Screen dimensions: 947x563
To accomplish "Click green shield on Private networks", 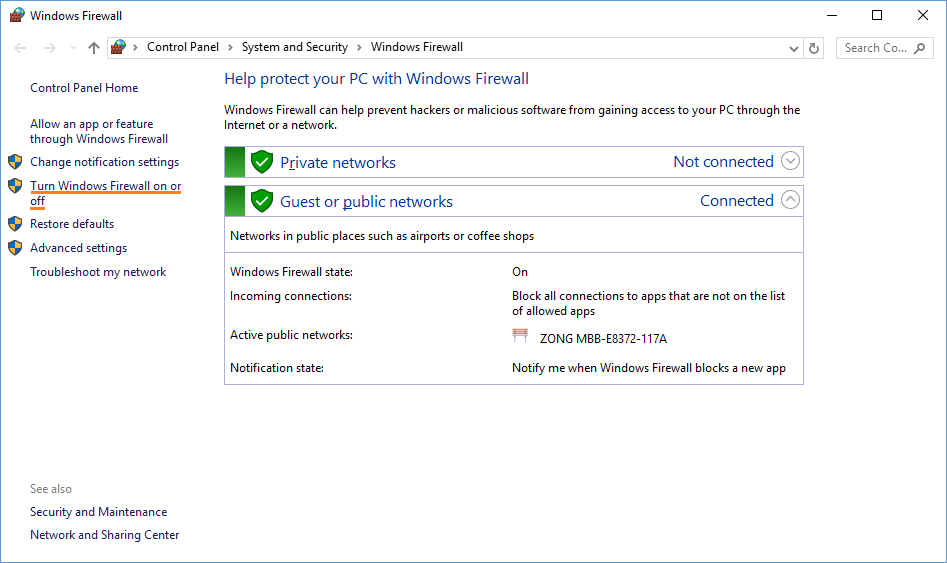I will coord(262,162).
